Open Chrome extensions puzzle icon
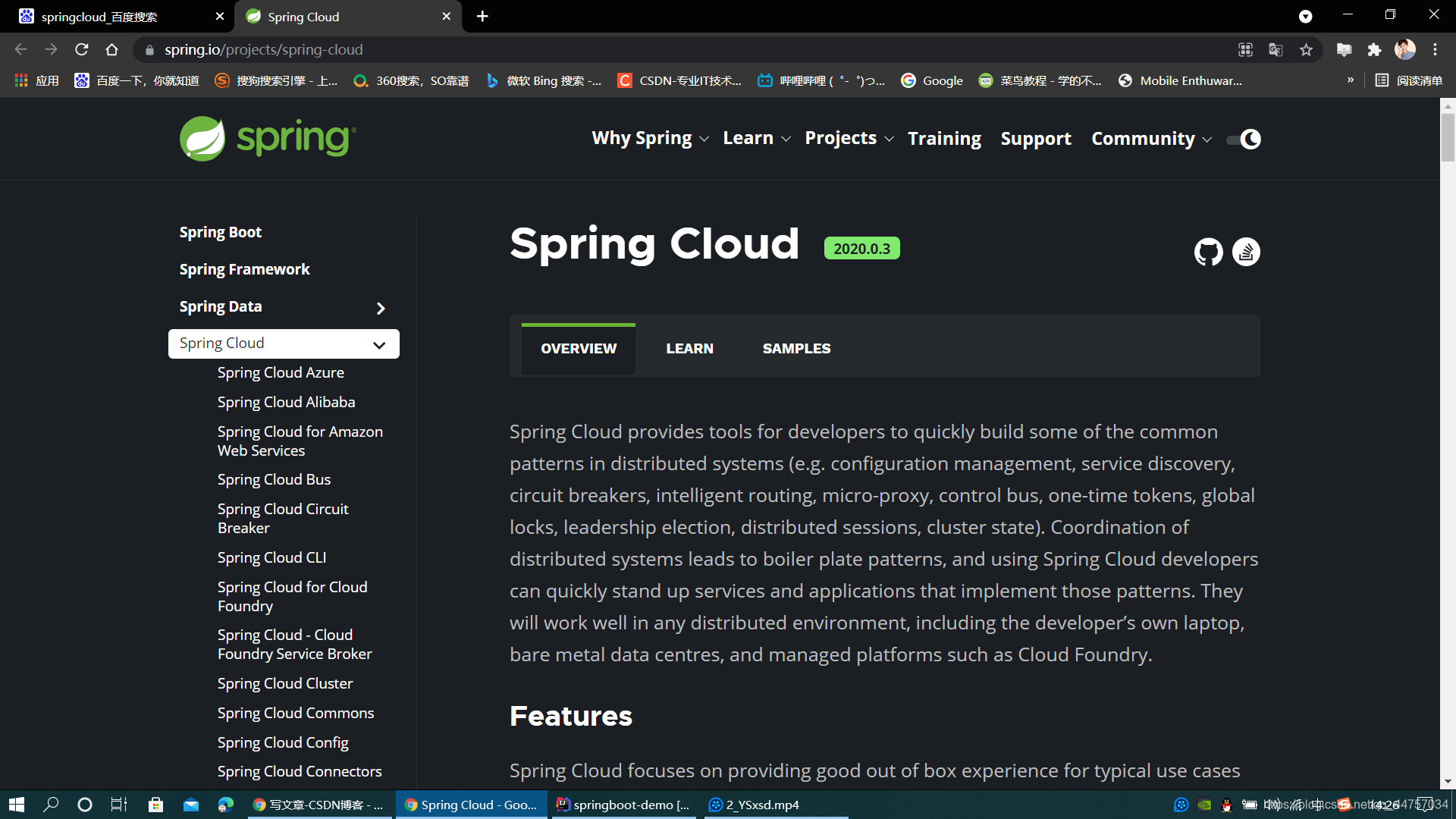 [1374, 49]
